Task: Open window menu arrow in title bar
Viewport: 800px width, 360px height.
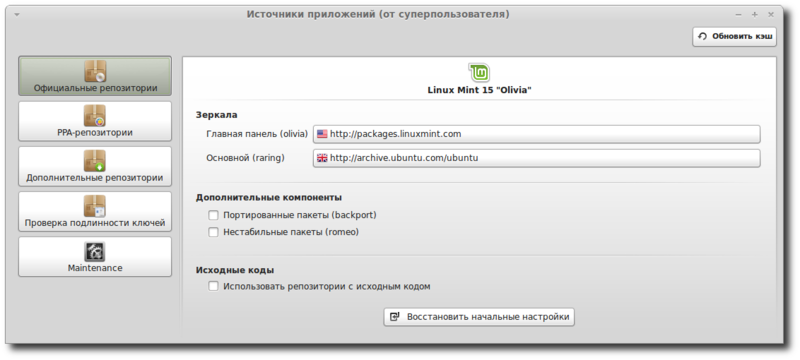Action: click(x=17, y=15)
